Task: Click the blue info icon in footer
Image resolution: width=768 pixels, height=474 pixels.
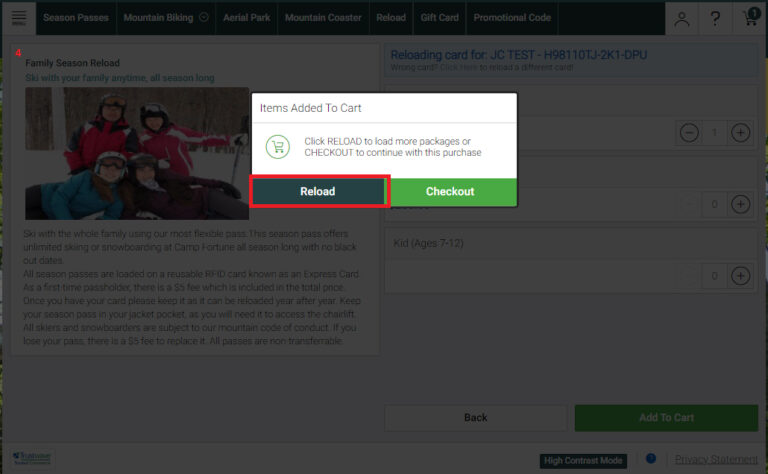Action: [x=651, y=459]
